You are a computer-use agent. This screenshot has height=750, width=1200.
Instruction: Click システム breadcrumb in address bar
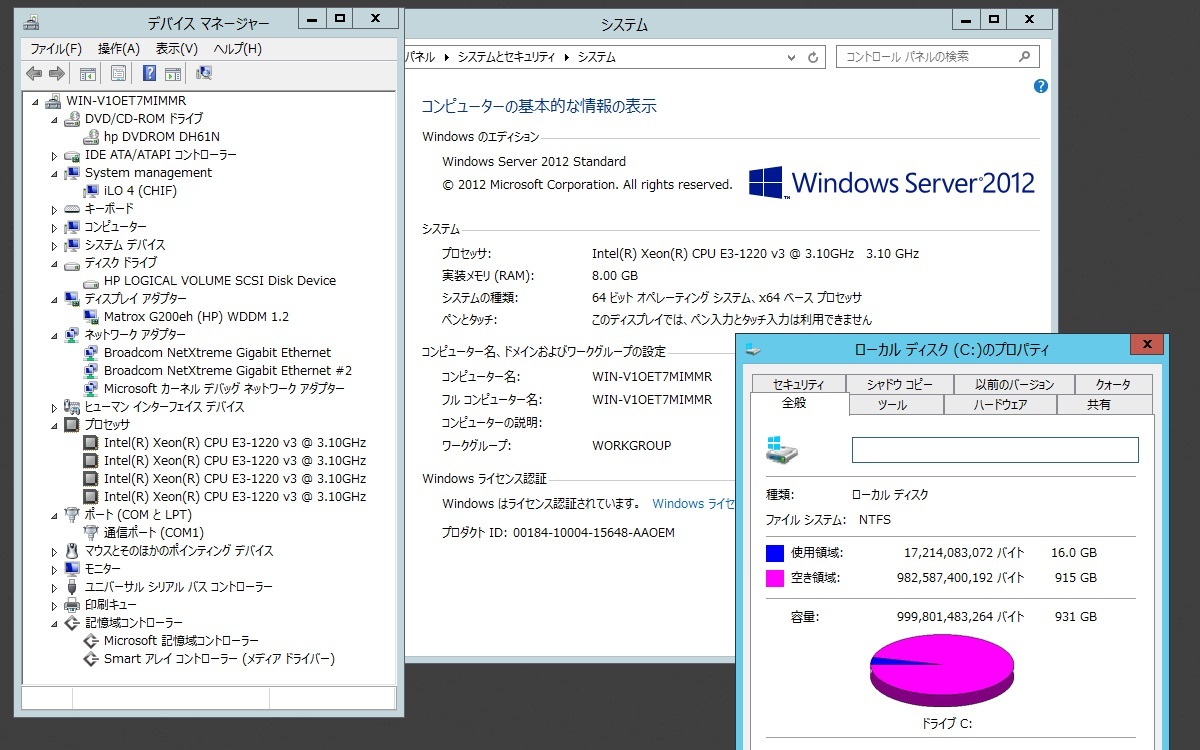pos(597,57)
